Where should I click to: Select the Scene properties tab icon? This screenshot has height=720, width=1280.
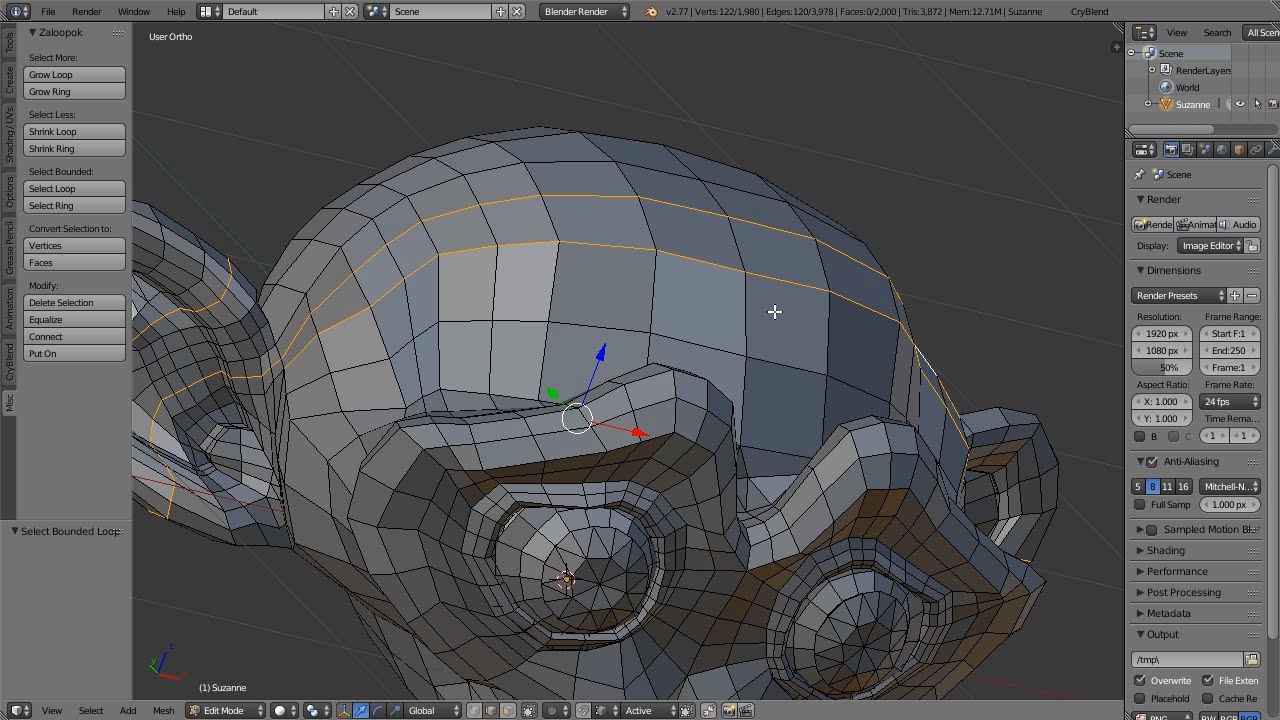pyautogui.click(x=1205, y=150)
